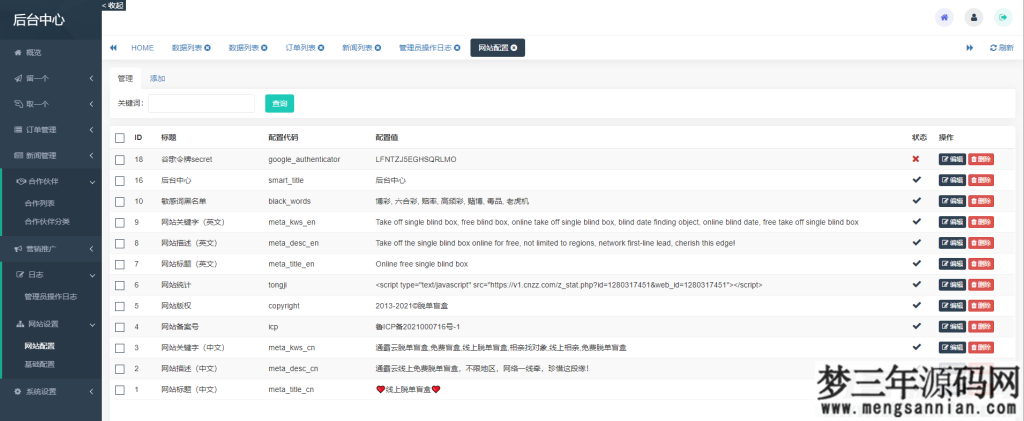The image size is (1024, 421).
Task: Expand the 新闻管理 sidebar menu
Action: 51,155
